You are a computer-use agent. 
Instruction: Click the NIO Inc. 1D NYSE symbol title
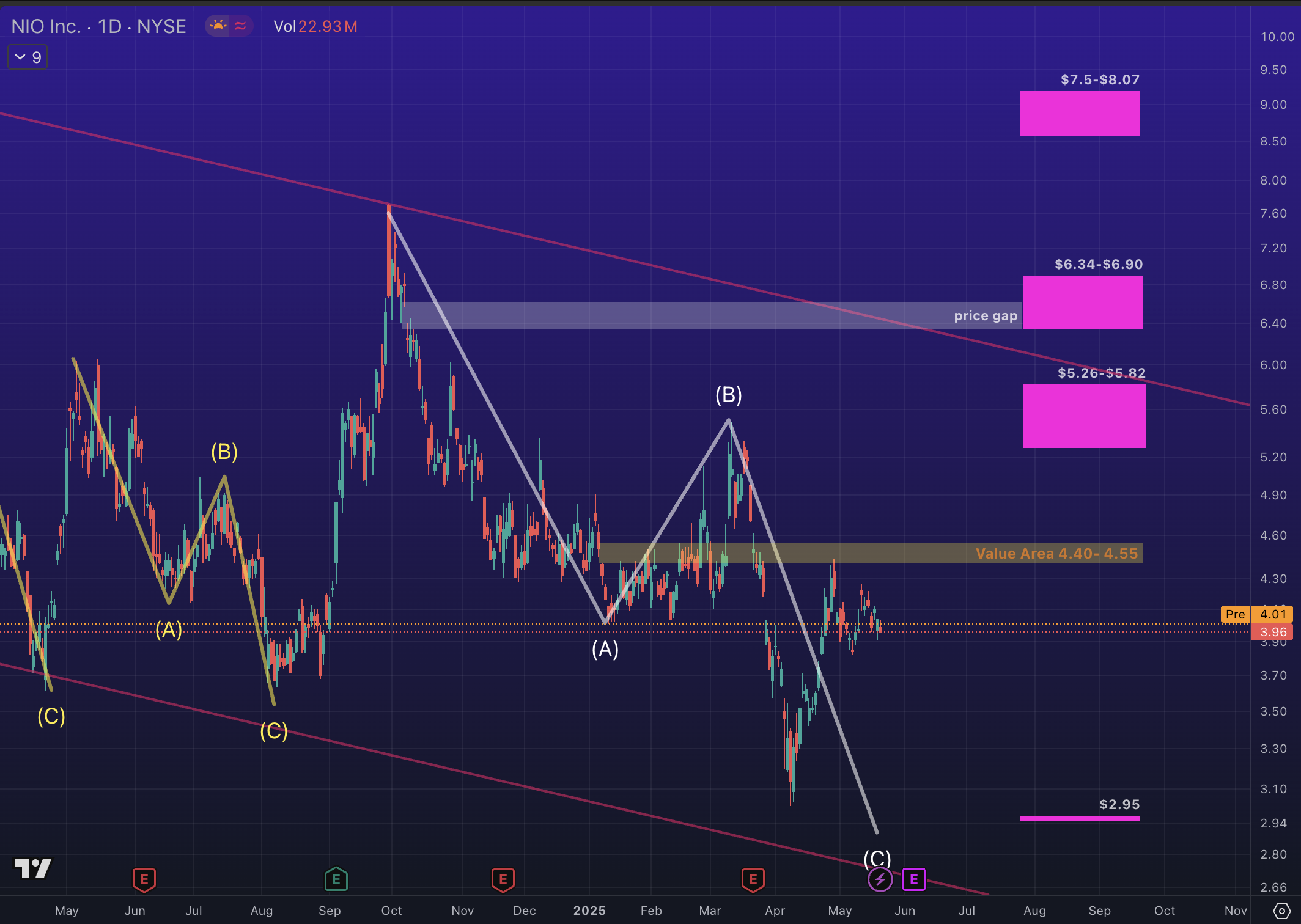[98, 26]
